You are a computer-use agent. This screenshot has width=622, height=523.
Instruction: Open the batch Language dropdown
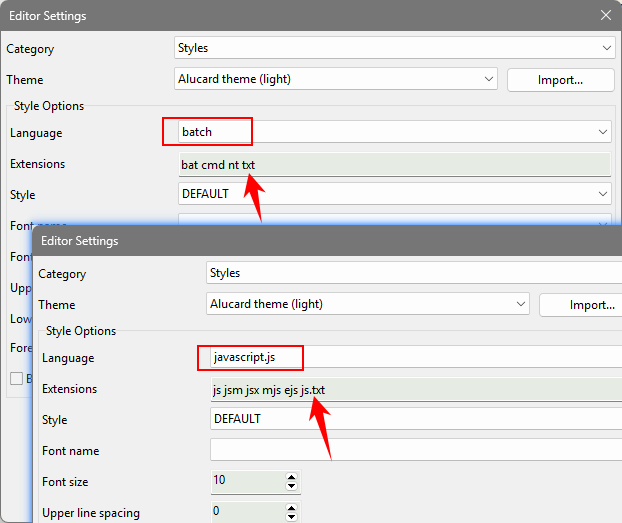394,131
